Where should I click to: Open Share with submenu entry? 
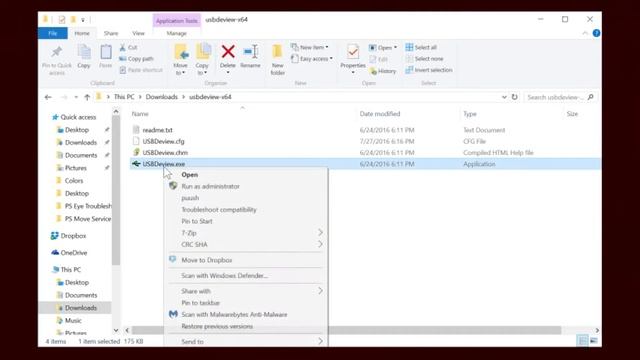pos(247,291)
